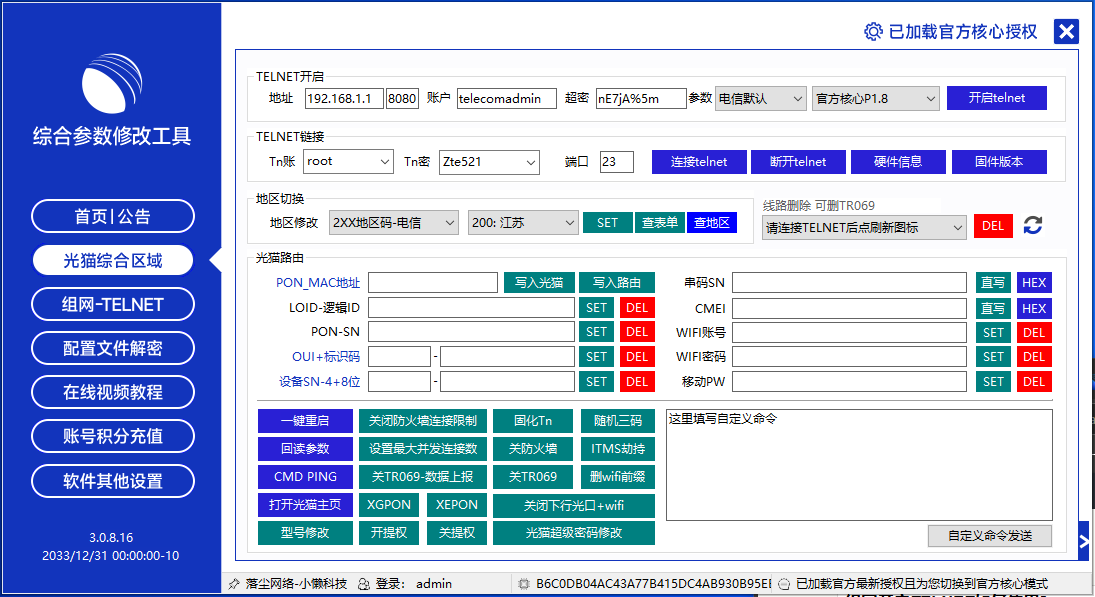Open 配置文件解密 section
This screenshot has height=597, width=1095.
112,348
